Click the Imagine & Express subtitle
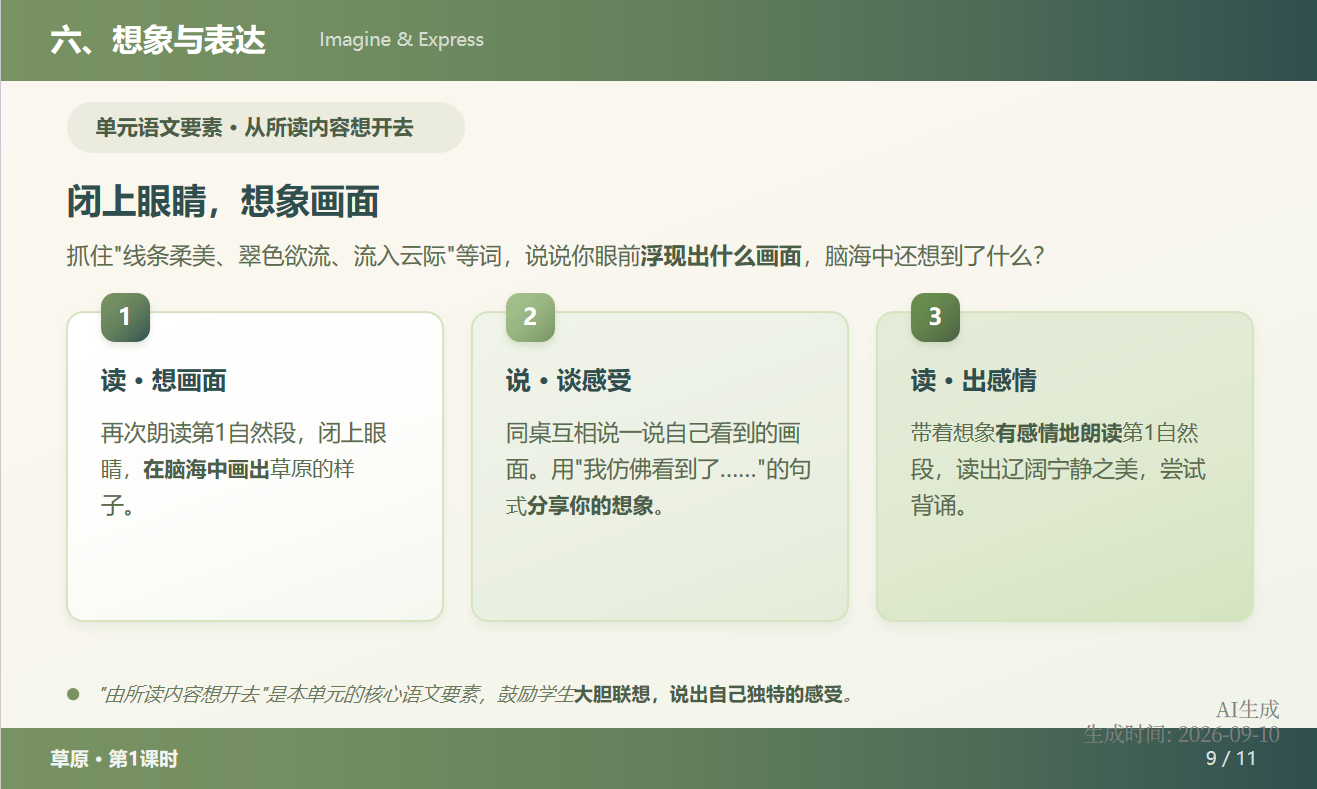This screenshot has height=789, width=1317. coord(401,40)
